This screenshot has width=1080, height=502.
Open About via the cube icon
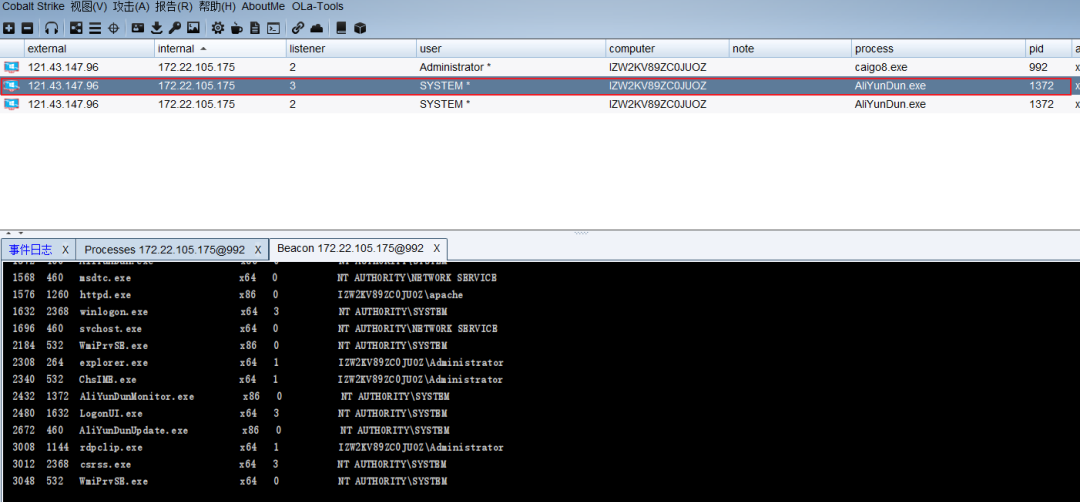360,28
